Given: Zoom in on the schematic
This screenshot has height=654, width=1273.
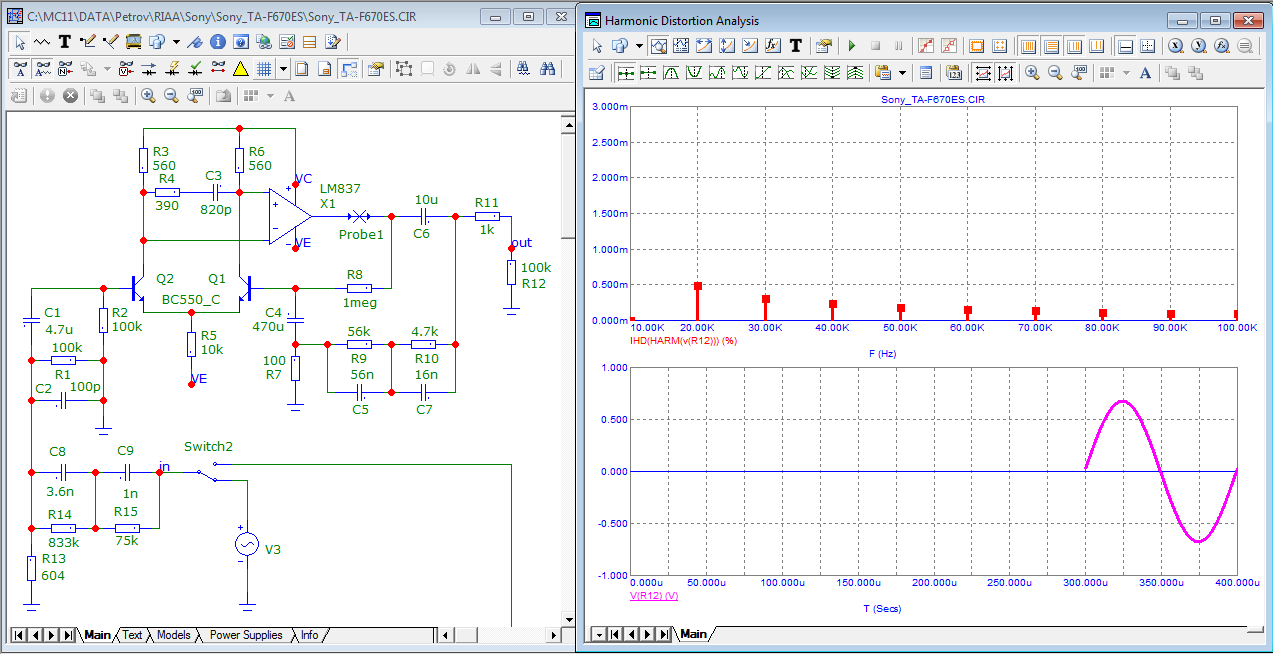Looking at the screenshot, I should pyautogui.click(x=148, y=96).
